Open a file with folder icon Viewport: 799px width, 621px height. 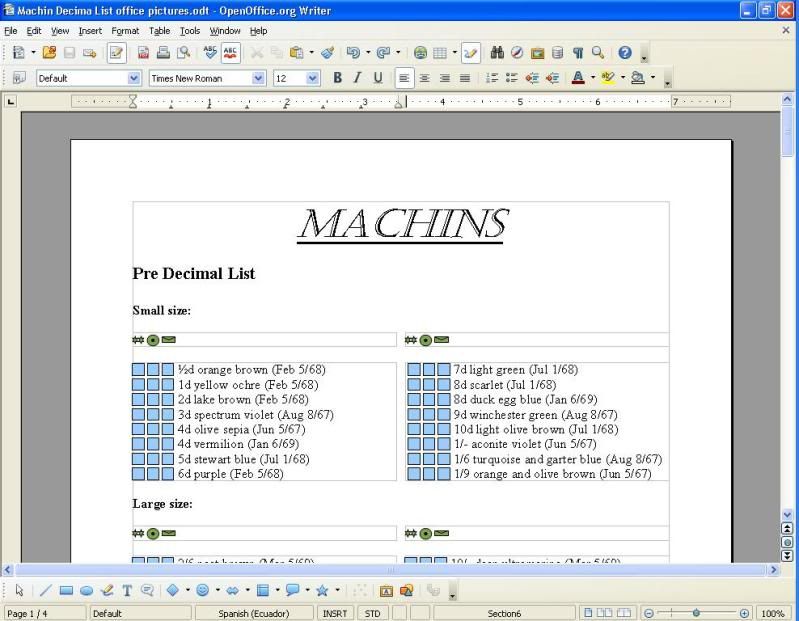[49, 52]
